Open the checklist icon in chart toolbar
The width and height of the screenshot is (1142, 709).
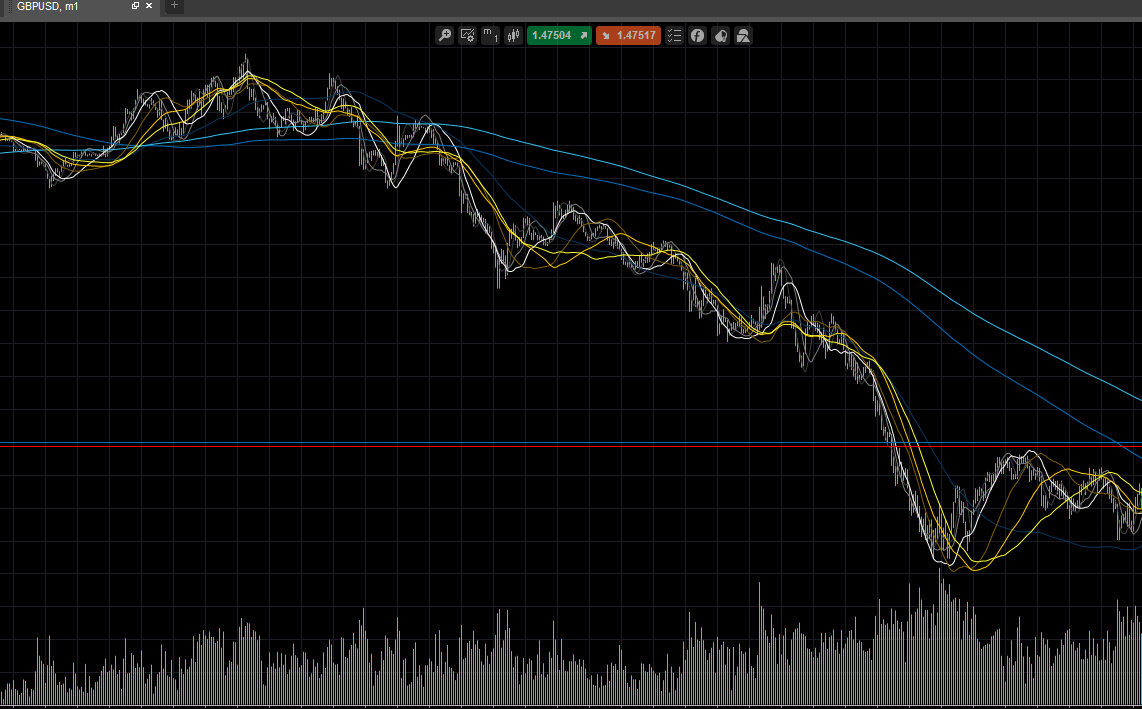coord(674,36)
